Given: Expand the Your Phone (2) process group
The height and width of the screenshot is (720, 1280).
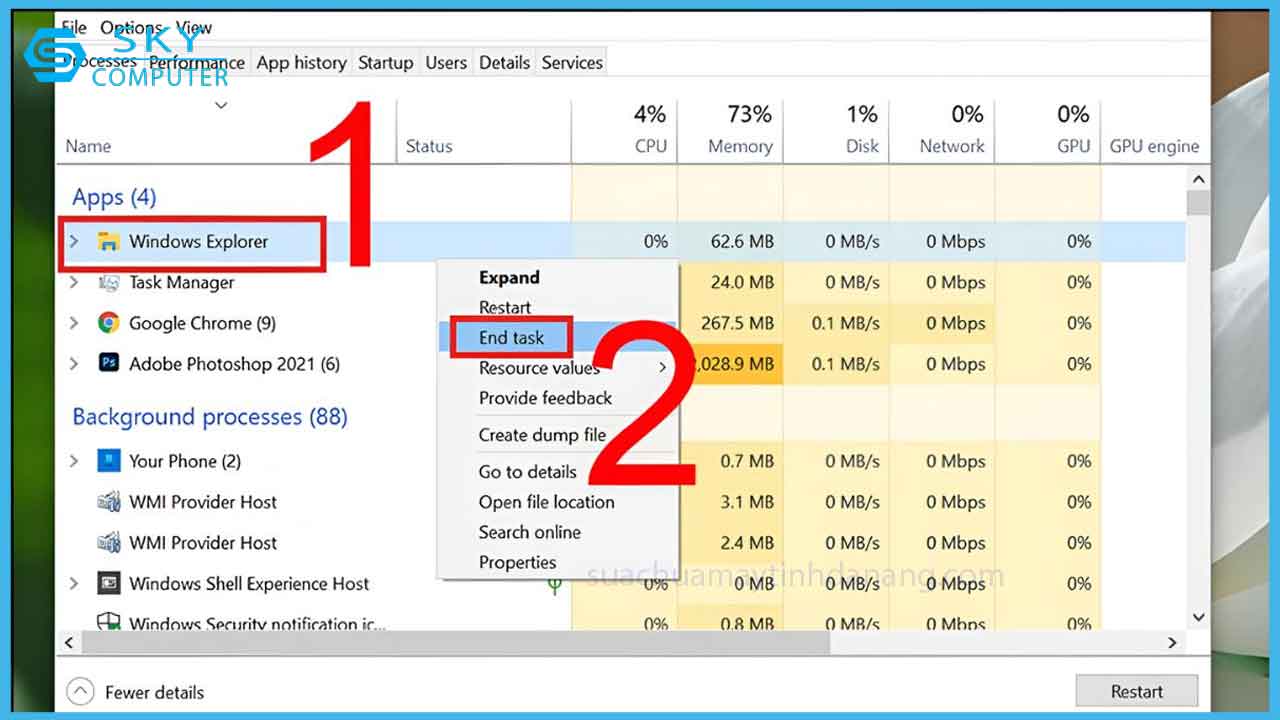Looking at the screenshot, I should (73, 461).
